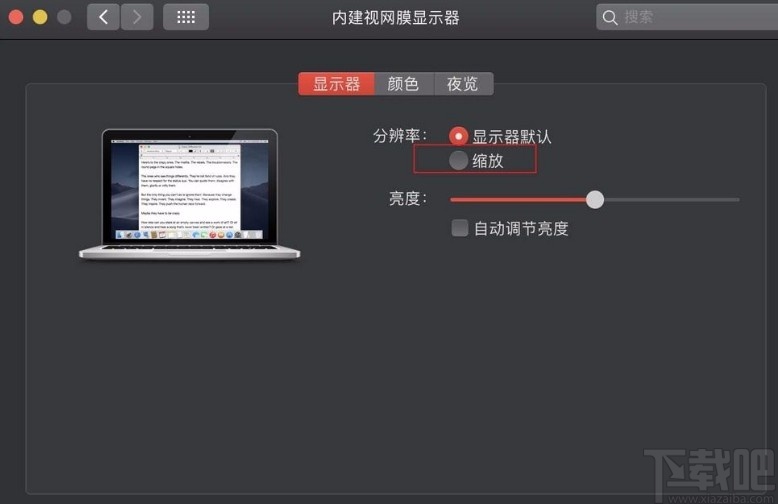This screenshot has width=778, height=504.
Task: Click the 内建视网膜显示器 window title
Action: click(395, 18)
